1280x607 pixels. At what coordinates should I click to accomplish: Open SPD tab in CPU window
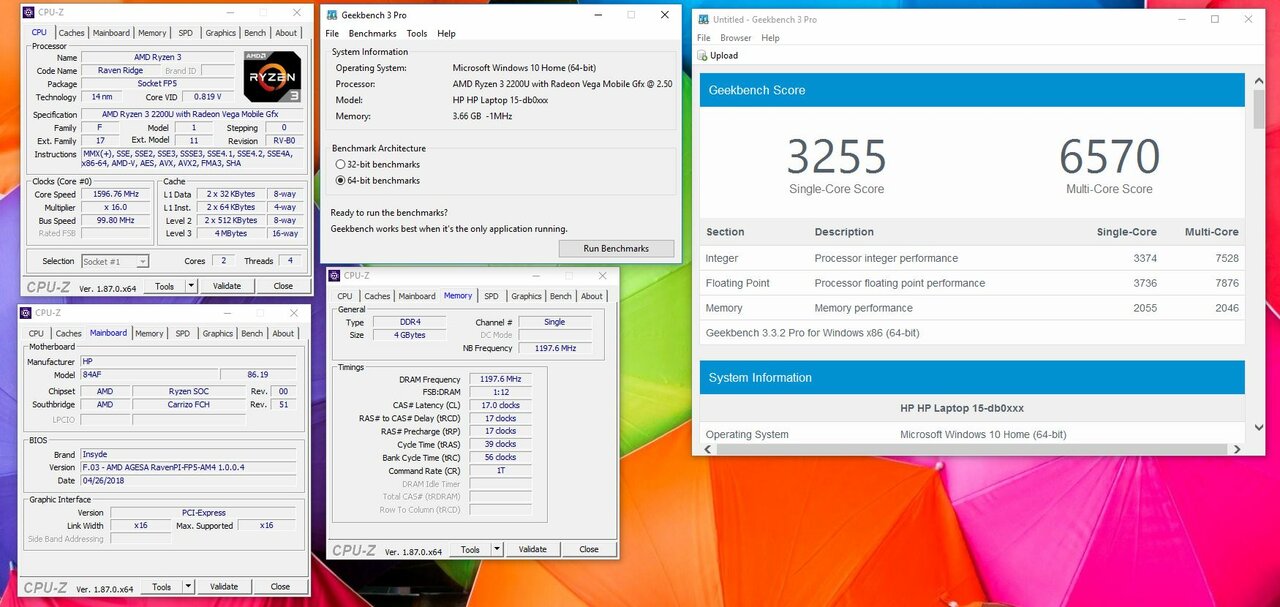[186, 33]
